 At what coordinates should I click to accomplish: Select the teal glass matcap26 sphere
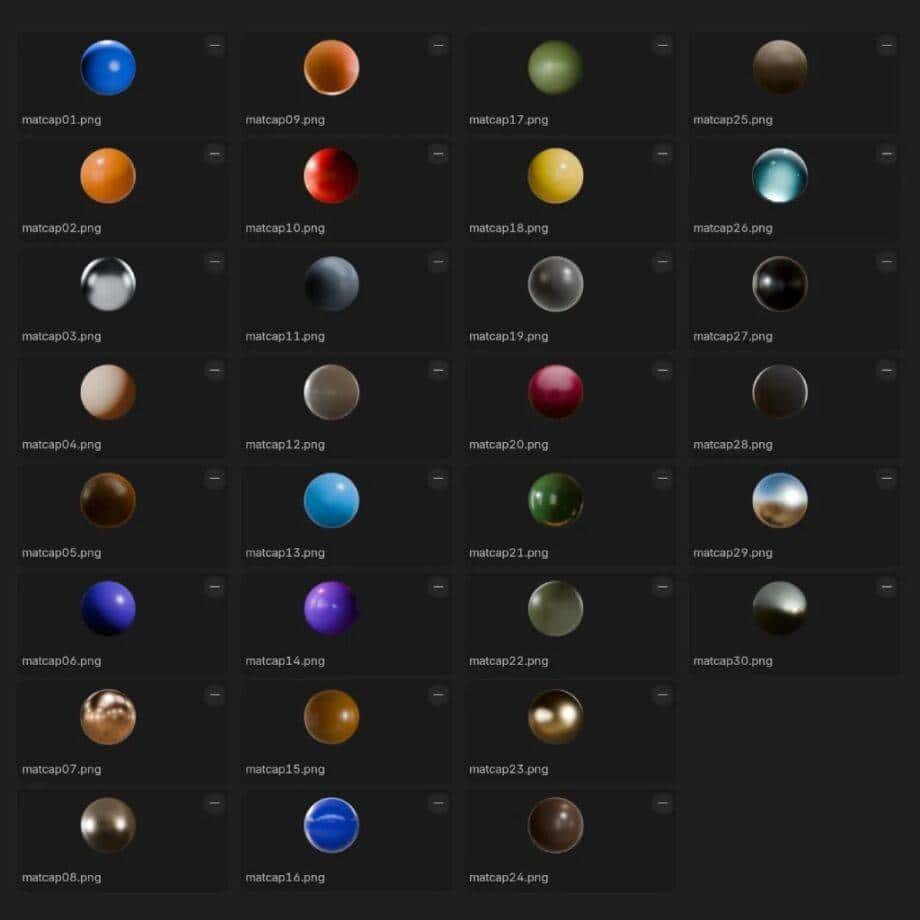coord(780,175)
